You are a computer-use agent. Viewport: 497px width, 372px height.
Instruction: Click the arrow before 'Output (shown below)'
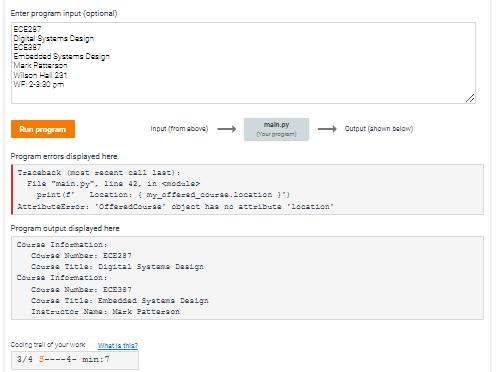[x=327, y=129]
